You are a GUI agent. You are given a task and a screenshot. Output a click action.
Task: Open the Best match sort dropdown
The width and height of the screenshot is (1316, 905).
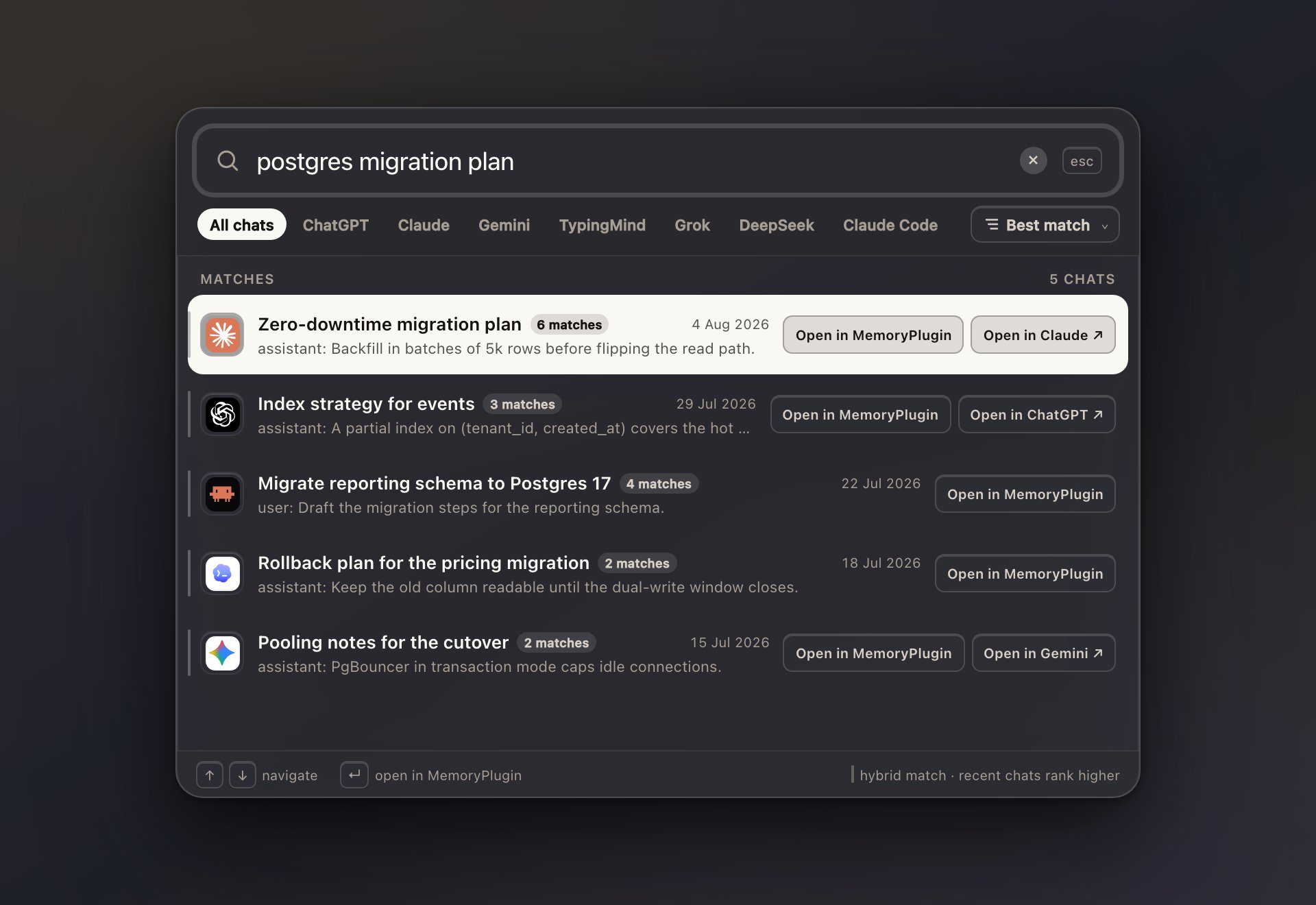pos(1045,225)
